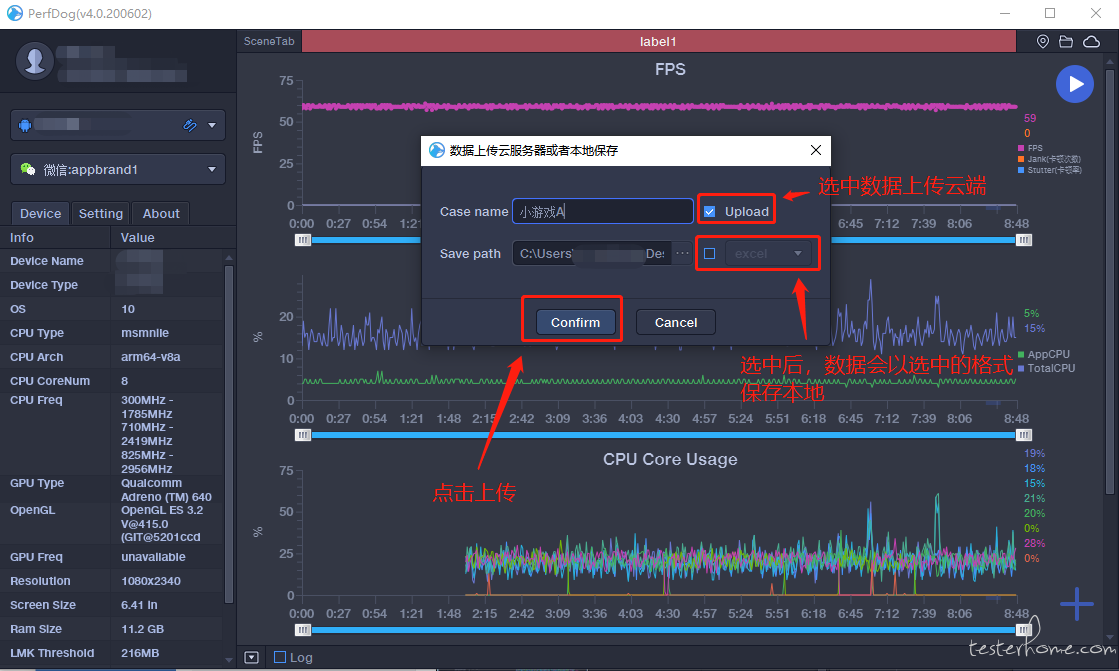Close the upload dialog
The width and height of the screenshot is (1119, 671).
(816, 150)
